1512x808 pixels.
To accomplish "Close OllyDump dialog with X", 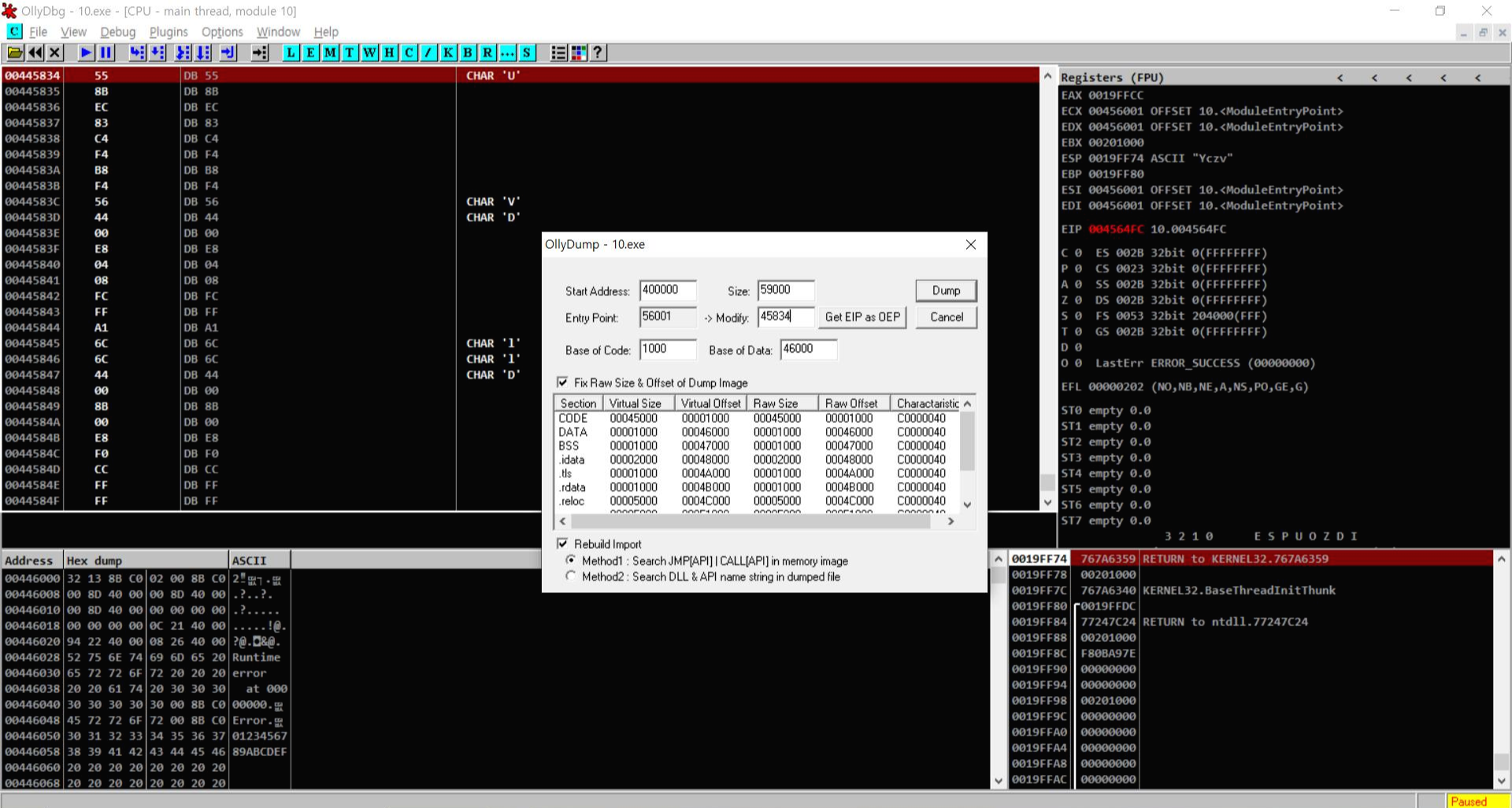I will [x=971, y=244].
